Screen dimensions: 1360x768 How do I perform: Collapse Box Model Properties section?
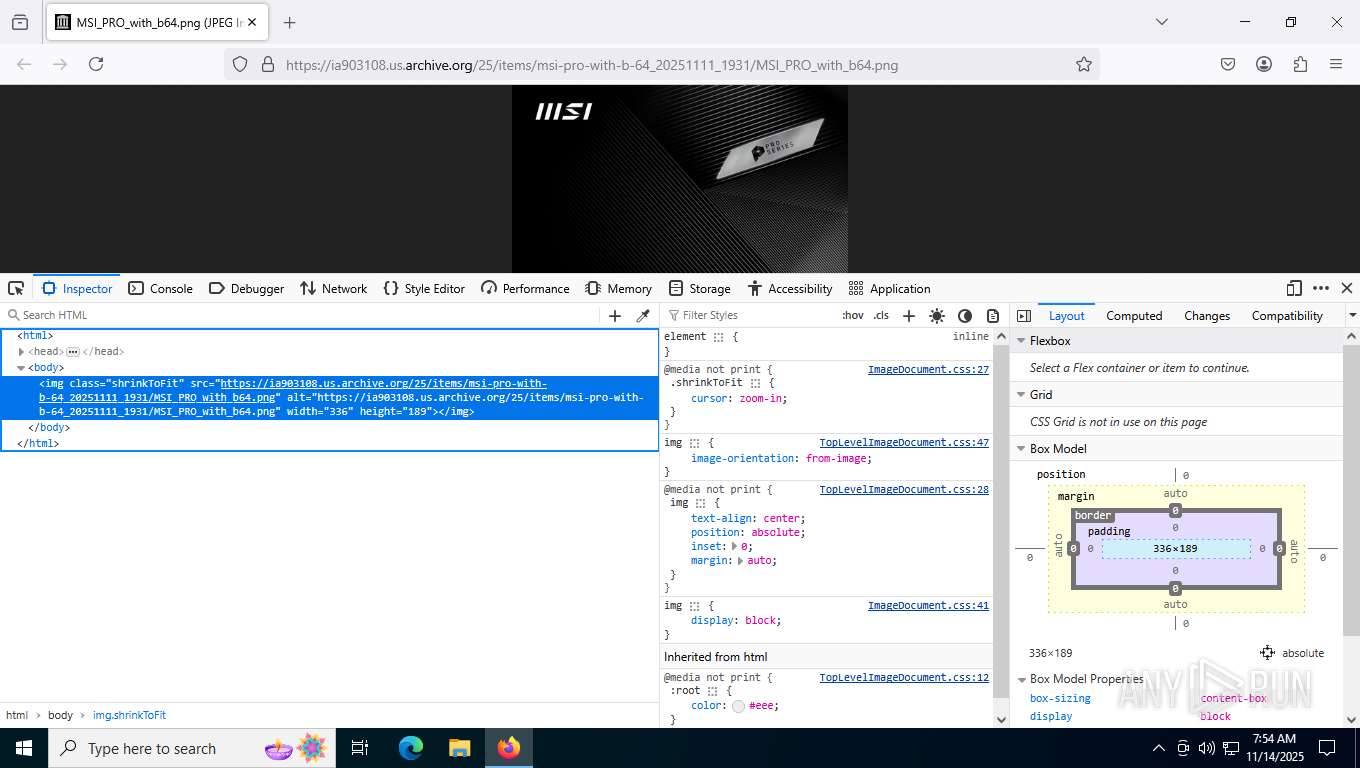[1022, 679]
